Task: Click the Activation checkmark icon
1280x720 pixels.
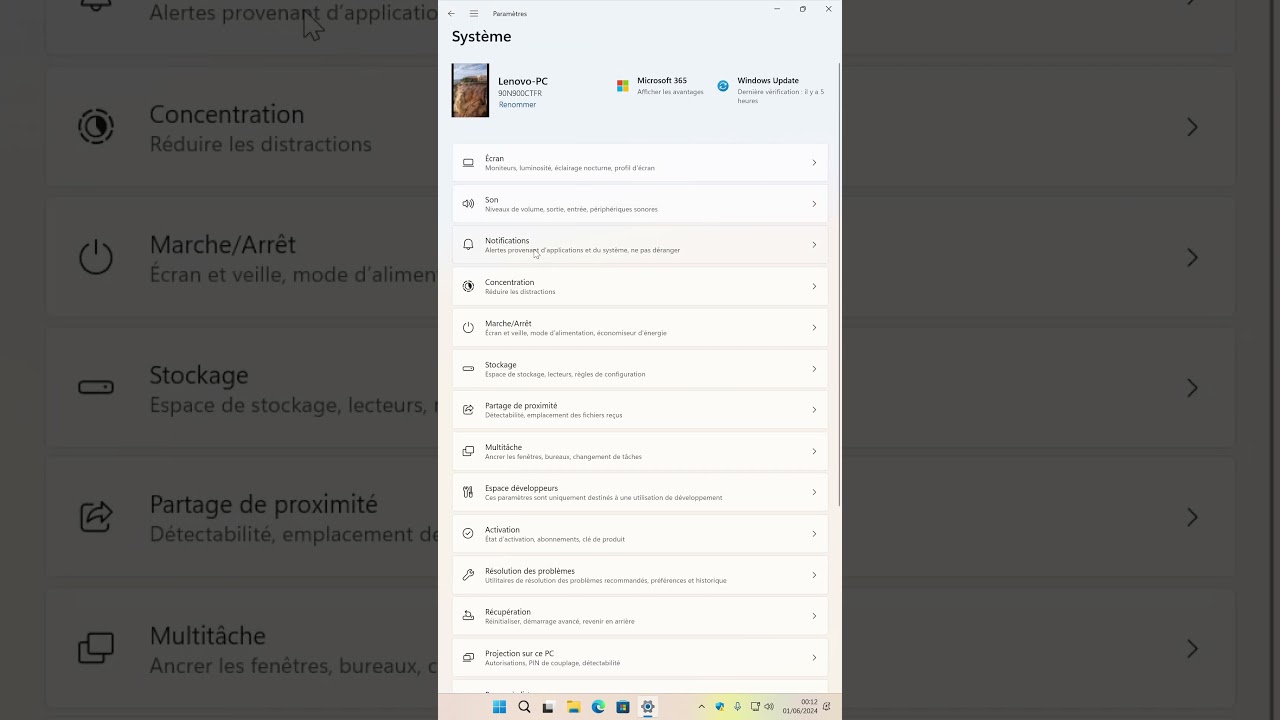Action: point(468,534)
